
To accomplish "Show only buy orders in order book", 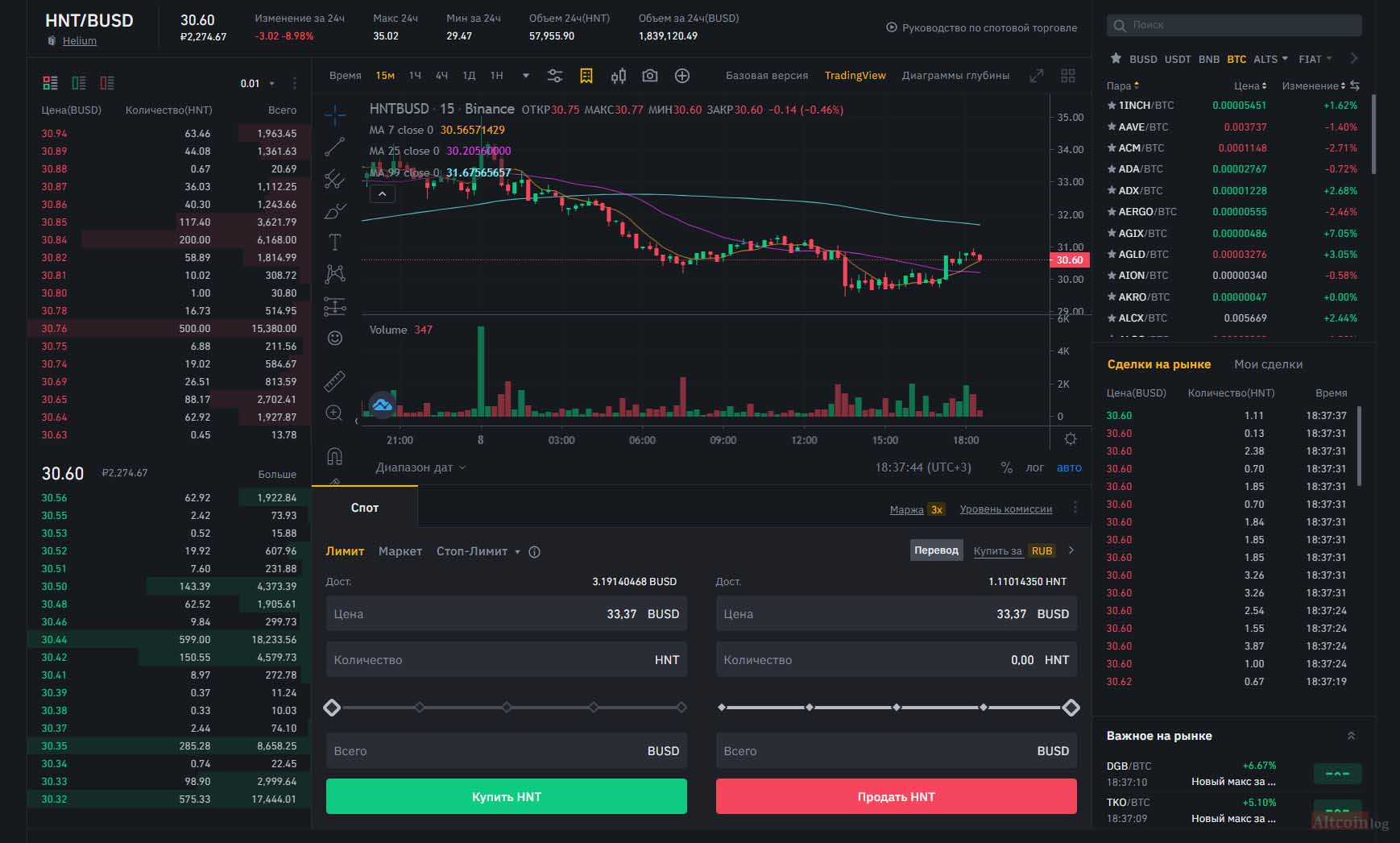I will [79, 82].
